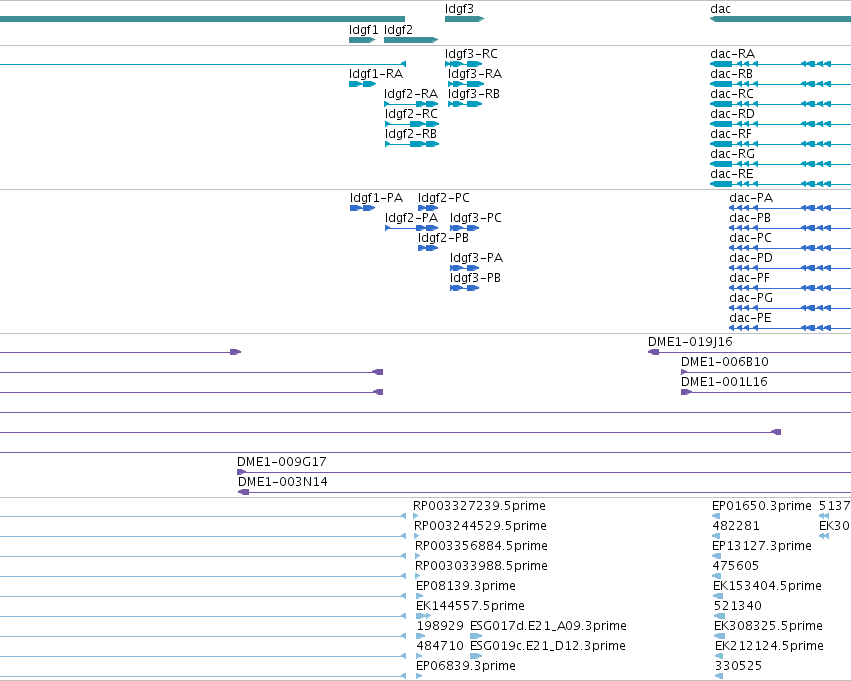
Task: Click the Idgf2-PC protein label
Action: tap(443, 198)
